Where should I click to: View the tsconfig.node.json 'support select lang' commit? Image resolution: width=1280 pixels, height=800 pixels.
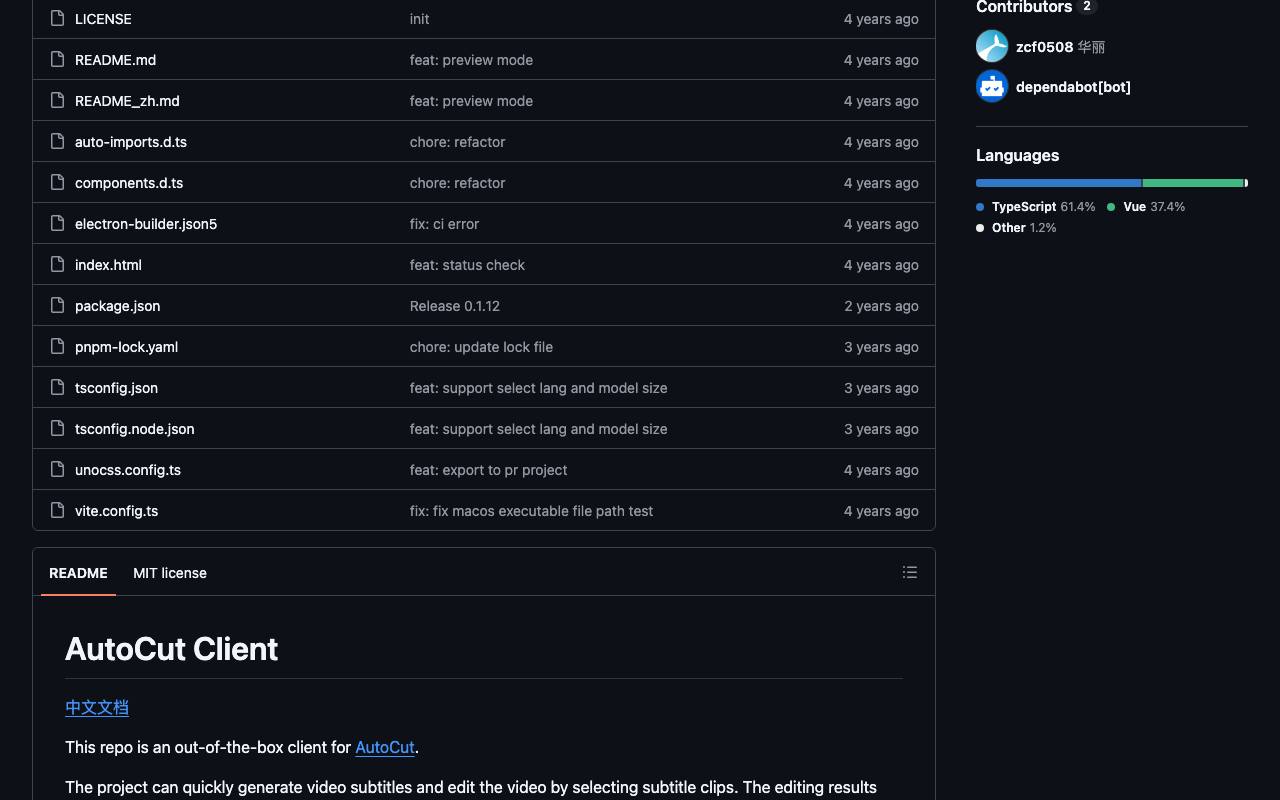coord(538,429)
